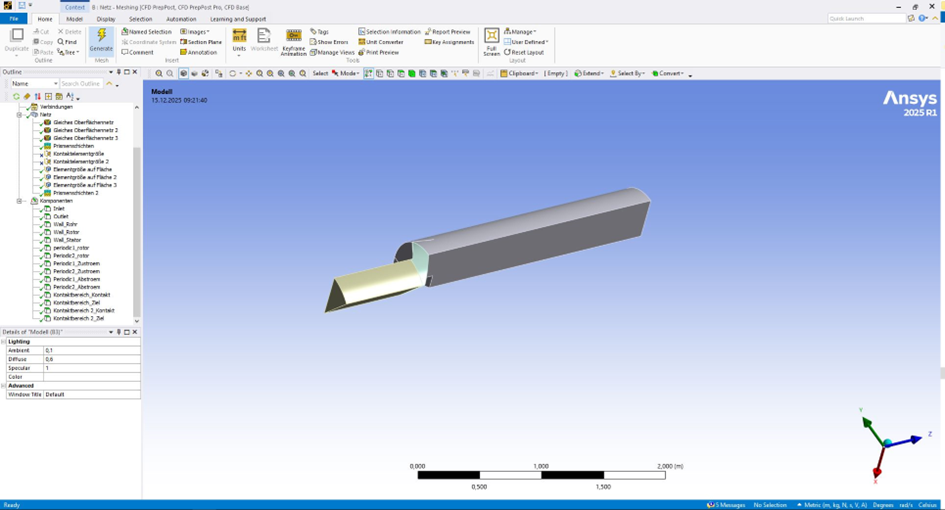Click the Search Outline input field
Screen dimensions: 945x510
(80, 84)
